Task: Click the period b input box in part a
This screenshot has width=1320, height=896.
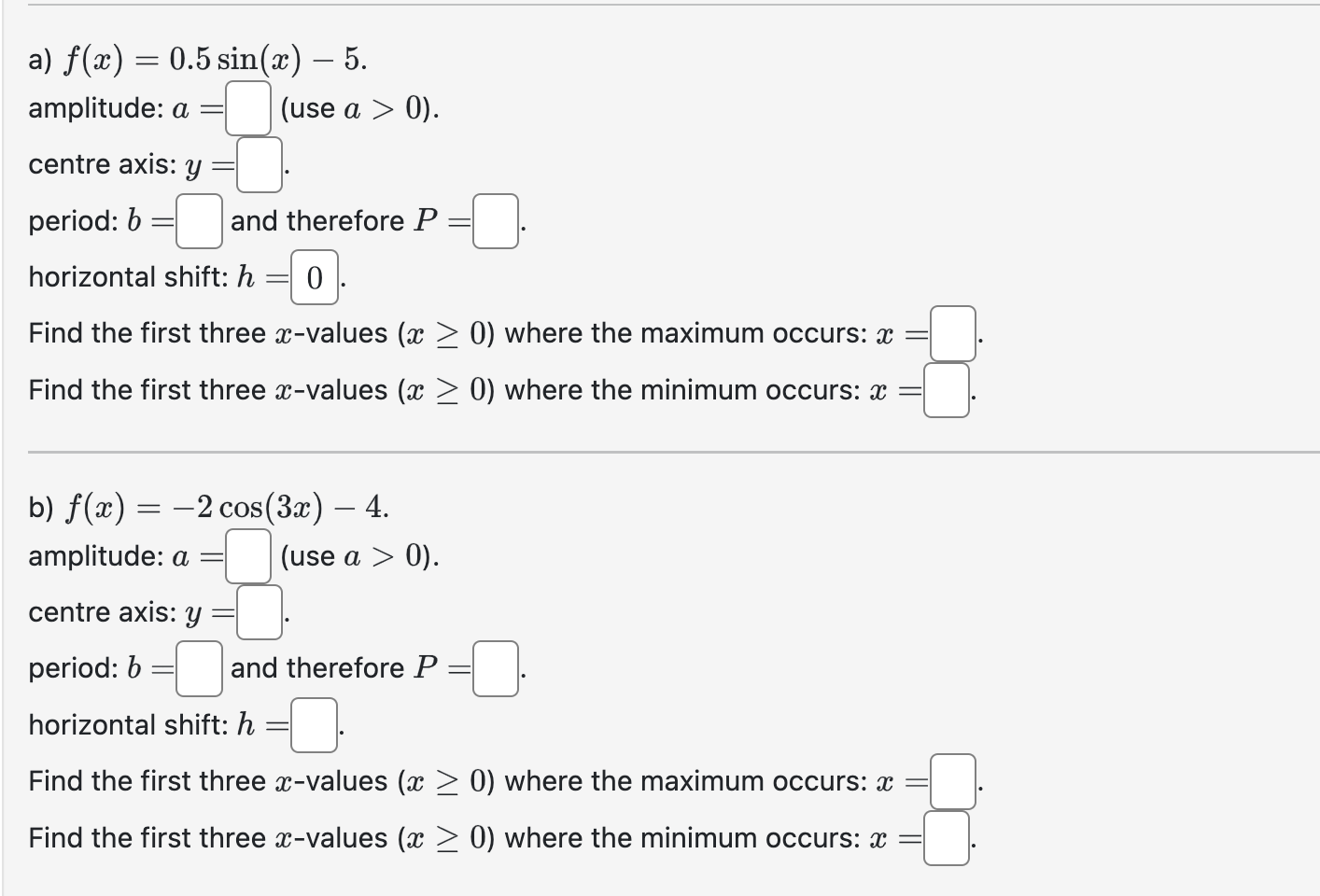Action: click(198, 221)
